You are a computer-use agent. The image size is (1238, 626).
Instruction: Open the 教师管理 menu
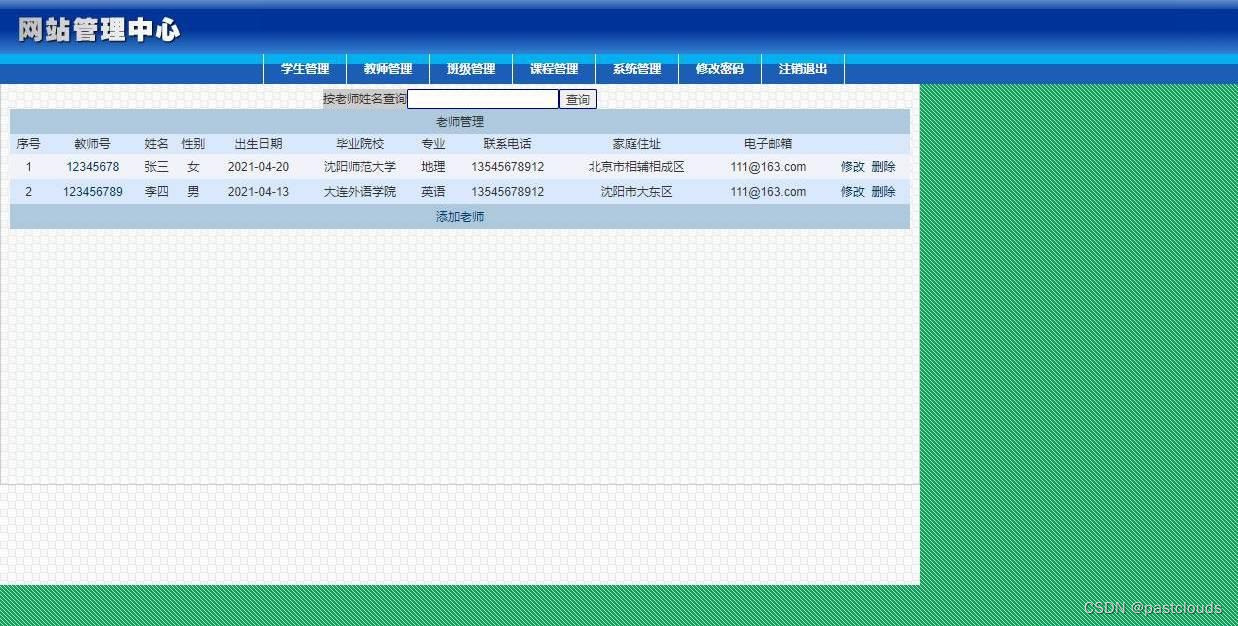388,69
